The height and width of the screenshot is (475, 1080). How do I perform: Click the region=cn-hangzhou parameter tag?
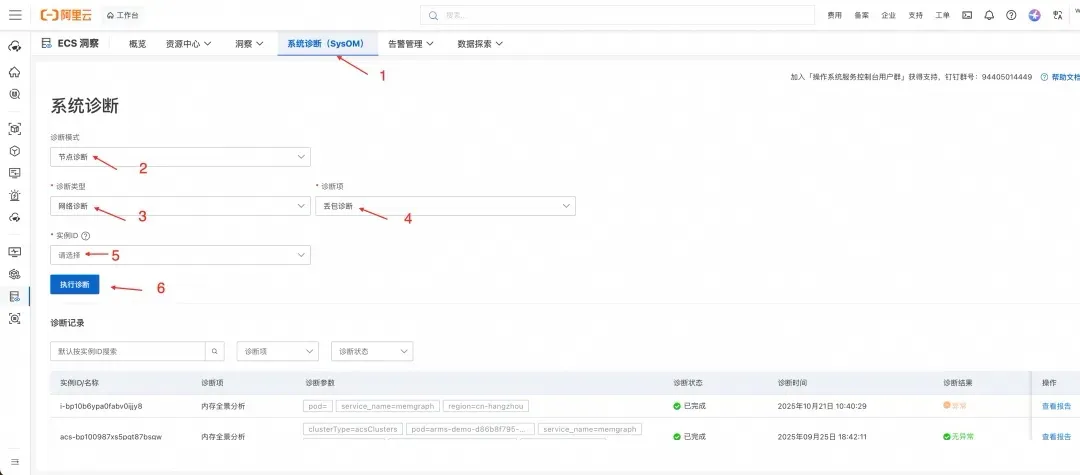pos(486,406)
